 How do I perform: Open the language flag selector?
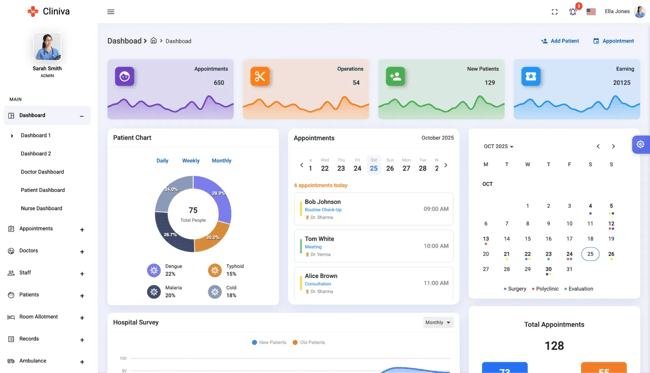[591, 12]
